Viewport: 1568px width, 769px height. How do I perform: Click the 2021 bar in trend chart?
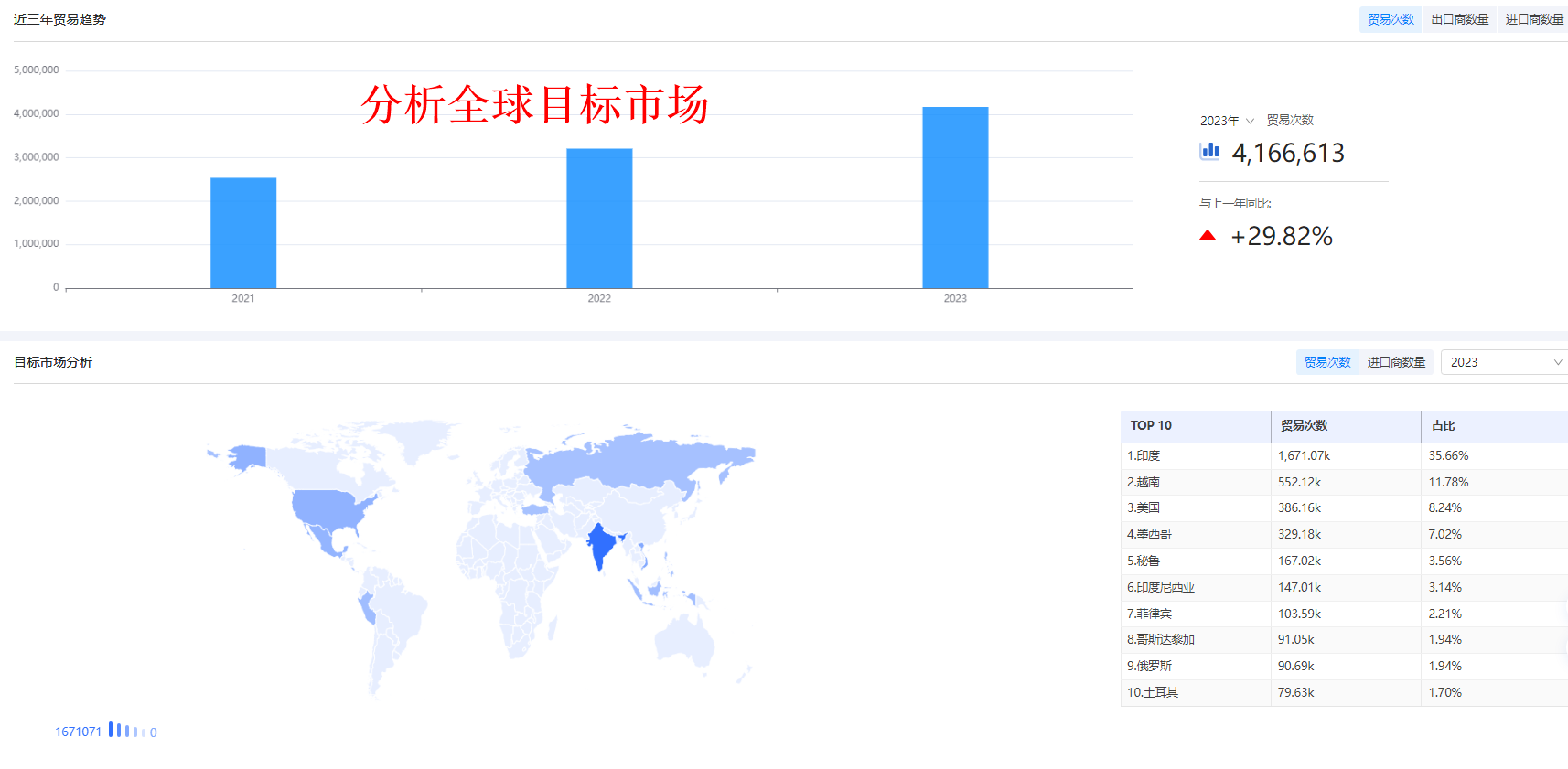(243, 233)
